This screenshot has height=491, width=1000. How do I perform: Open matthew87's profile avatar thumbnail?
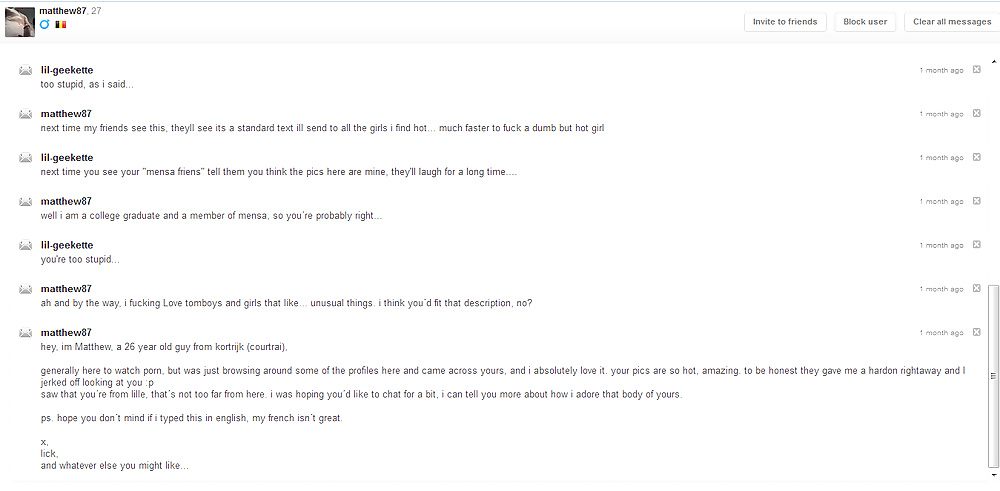(x=20, y=22)
